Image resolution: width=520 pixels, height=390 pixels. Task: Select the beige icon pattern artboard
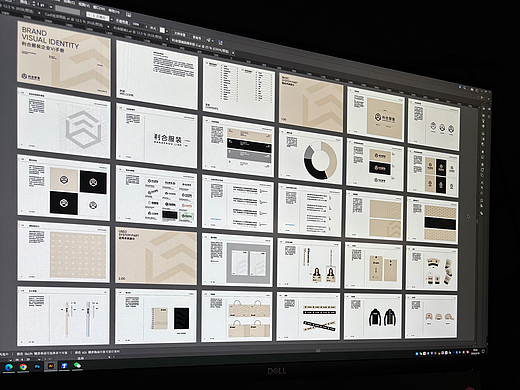(64, 252)
